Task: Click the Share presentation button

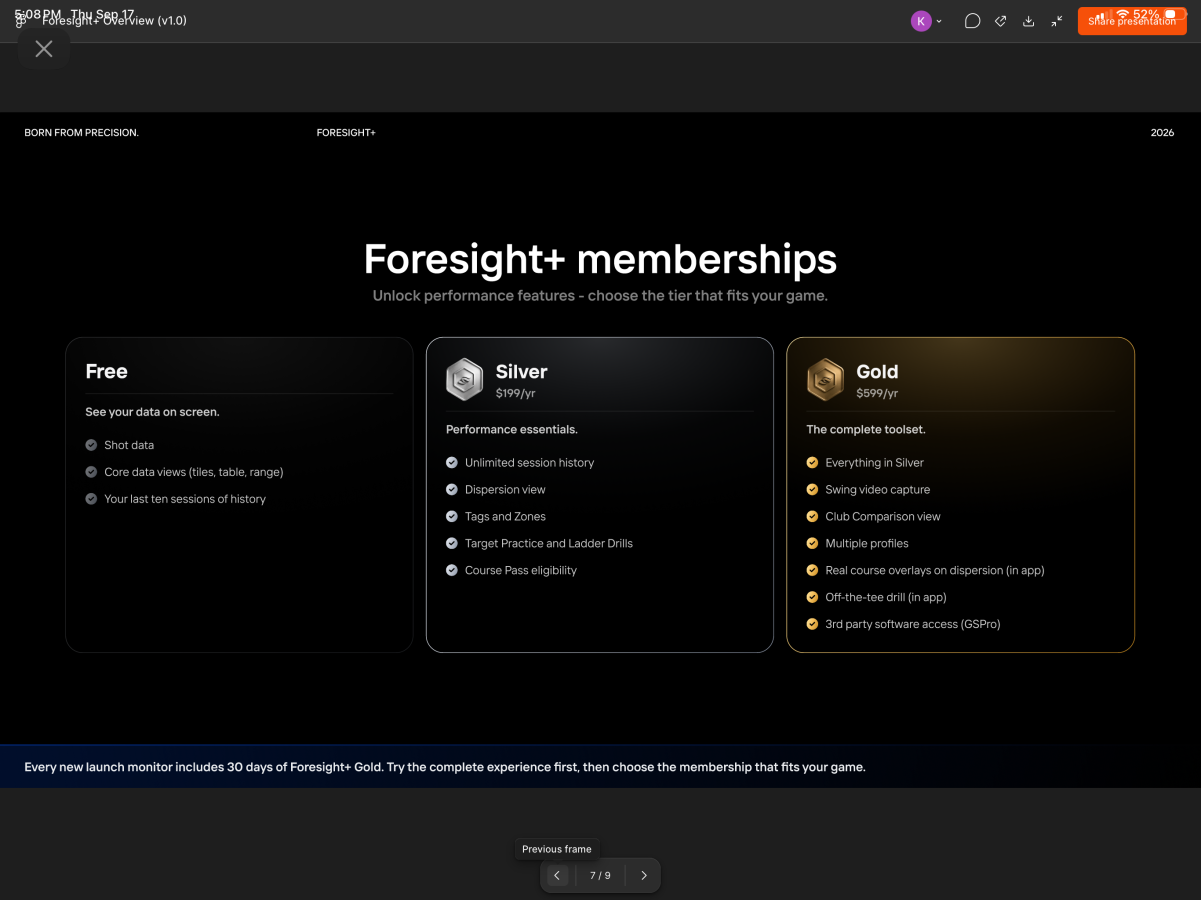Action: click(x=1132, y=21)
